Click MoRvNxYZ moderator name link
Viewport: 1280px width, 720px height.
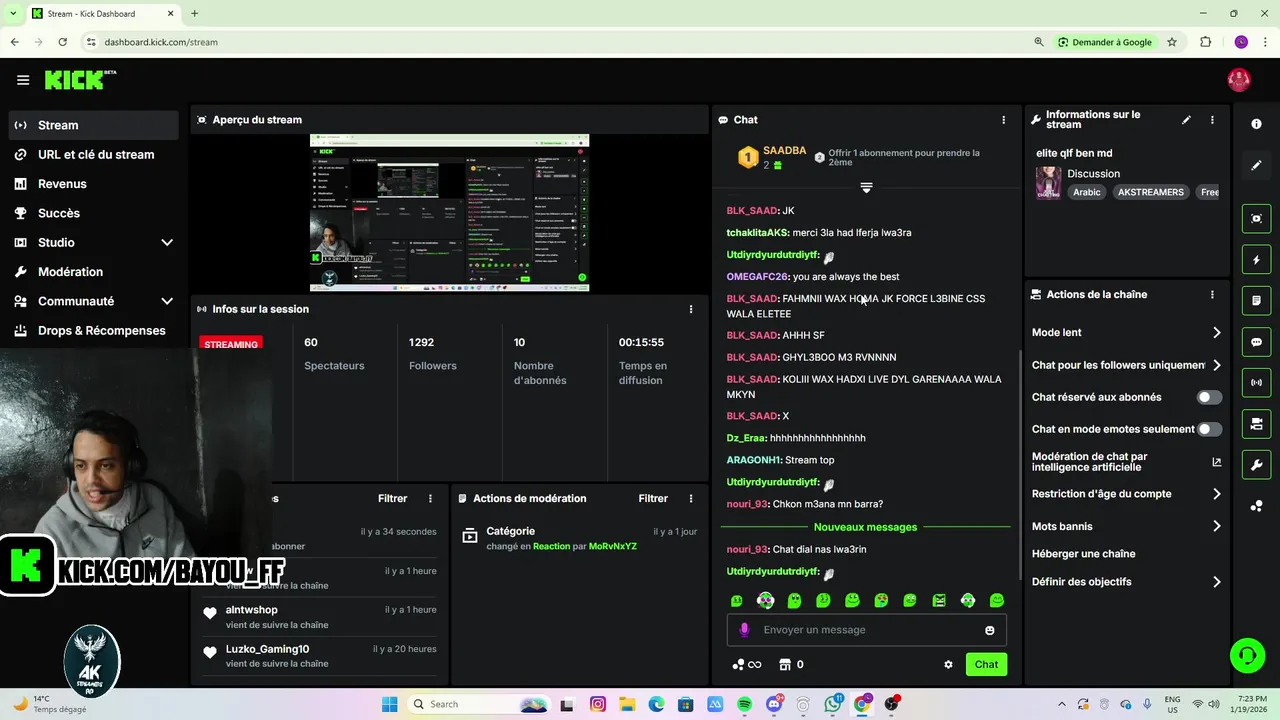pyautogui.click(x=613, y=547)
